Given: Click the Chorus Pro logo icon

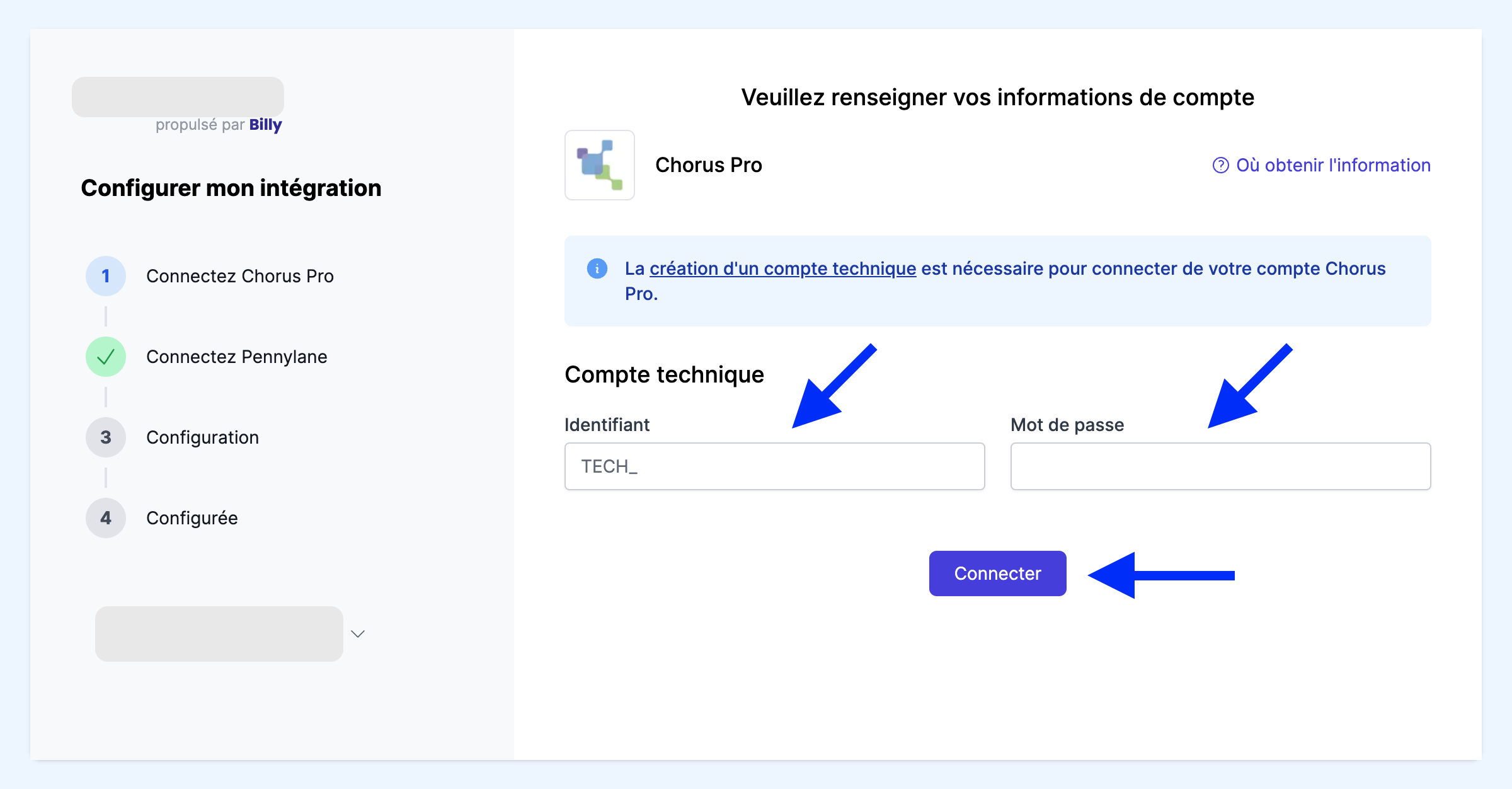Looking at the screenshot, I should click(599, 165).
